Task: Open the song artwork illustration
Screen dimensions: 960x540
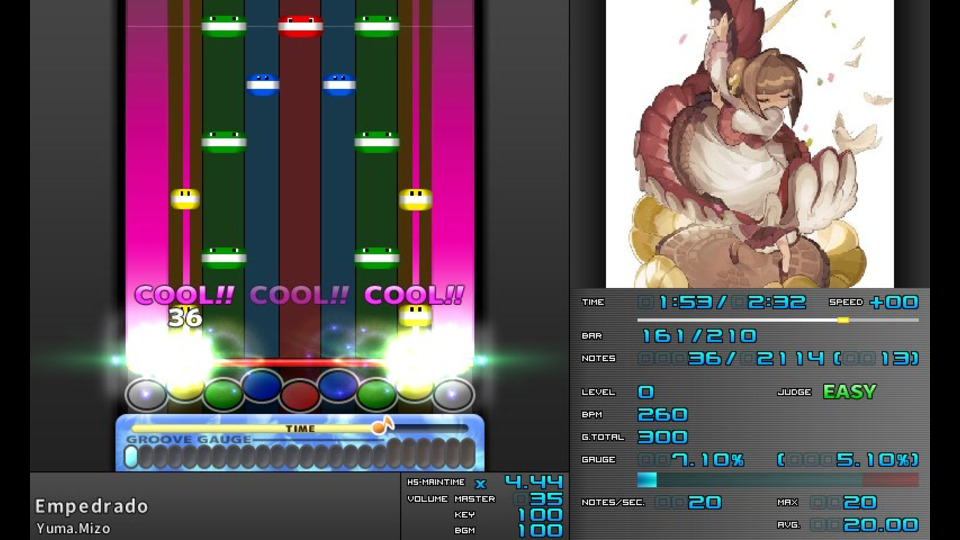Action: click(x=749, y=144)
